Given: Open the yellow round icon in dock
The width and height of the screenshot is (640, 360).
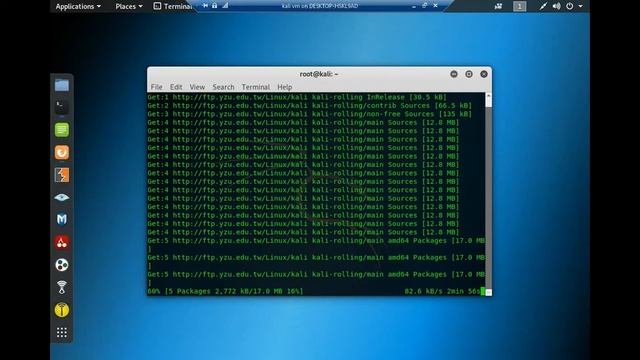Looking at the screenshot, I should [62, 310].
